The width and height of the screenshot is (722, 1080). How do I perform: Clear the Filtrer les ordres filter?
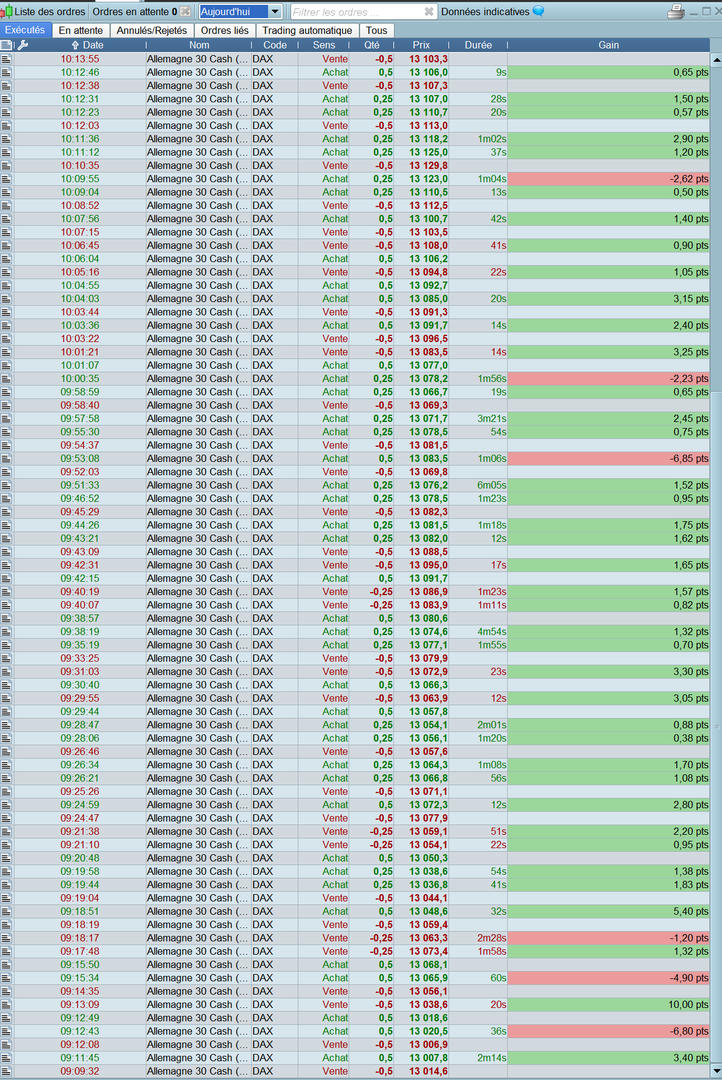(x=429, y=12)
